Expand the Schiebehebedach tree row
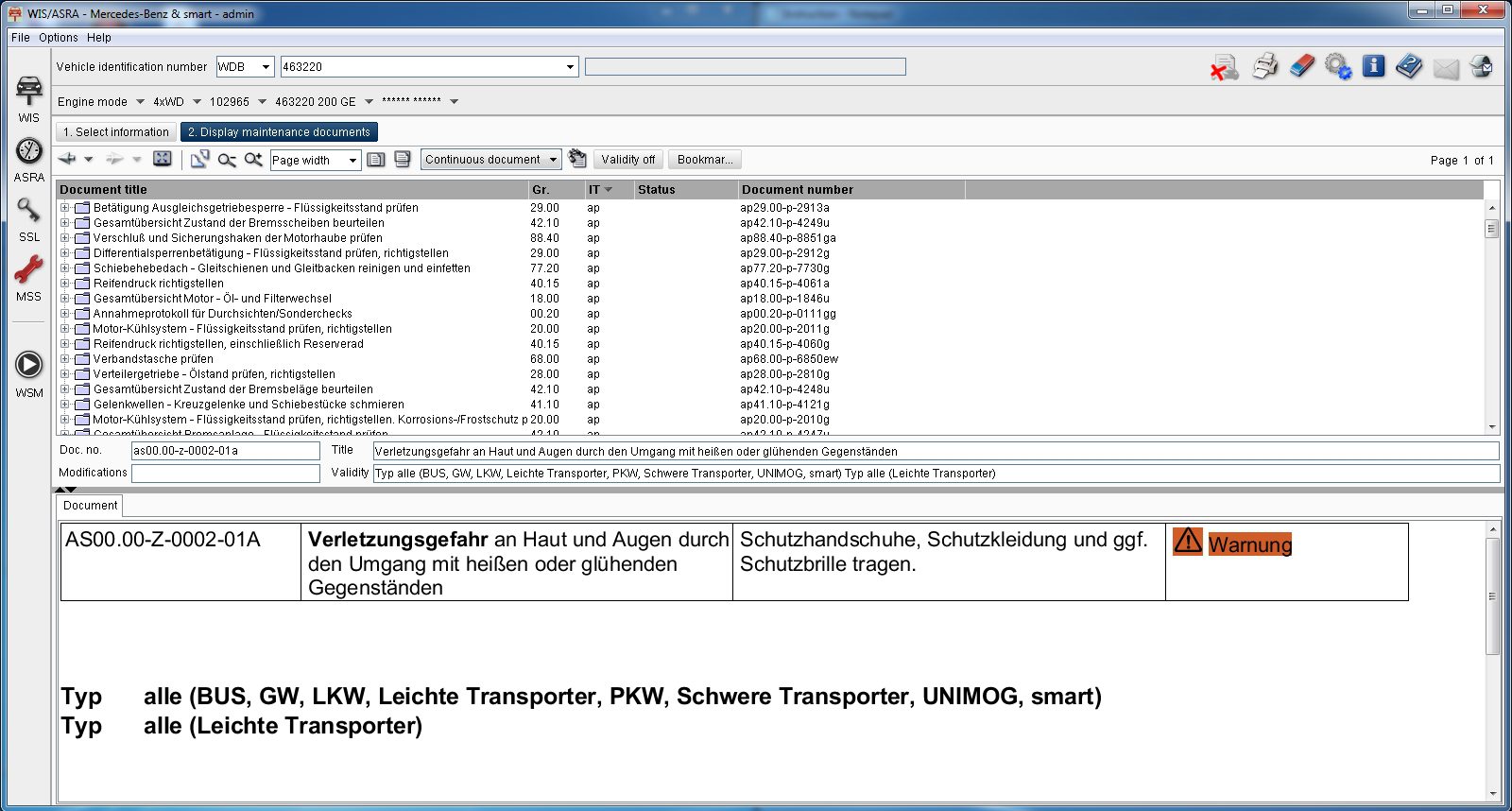 [65, 268]
